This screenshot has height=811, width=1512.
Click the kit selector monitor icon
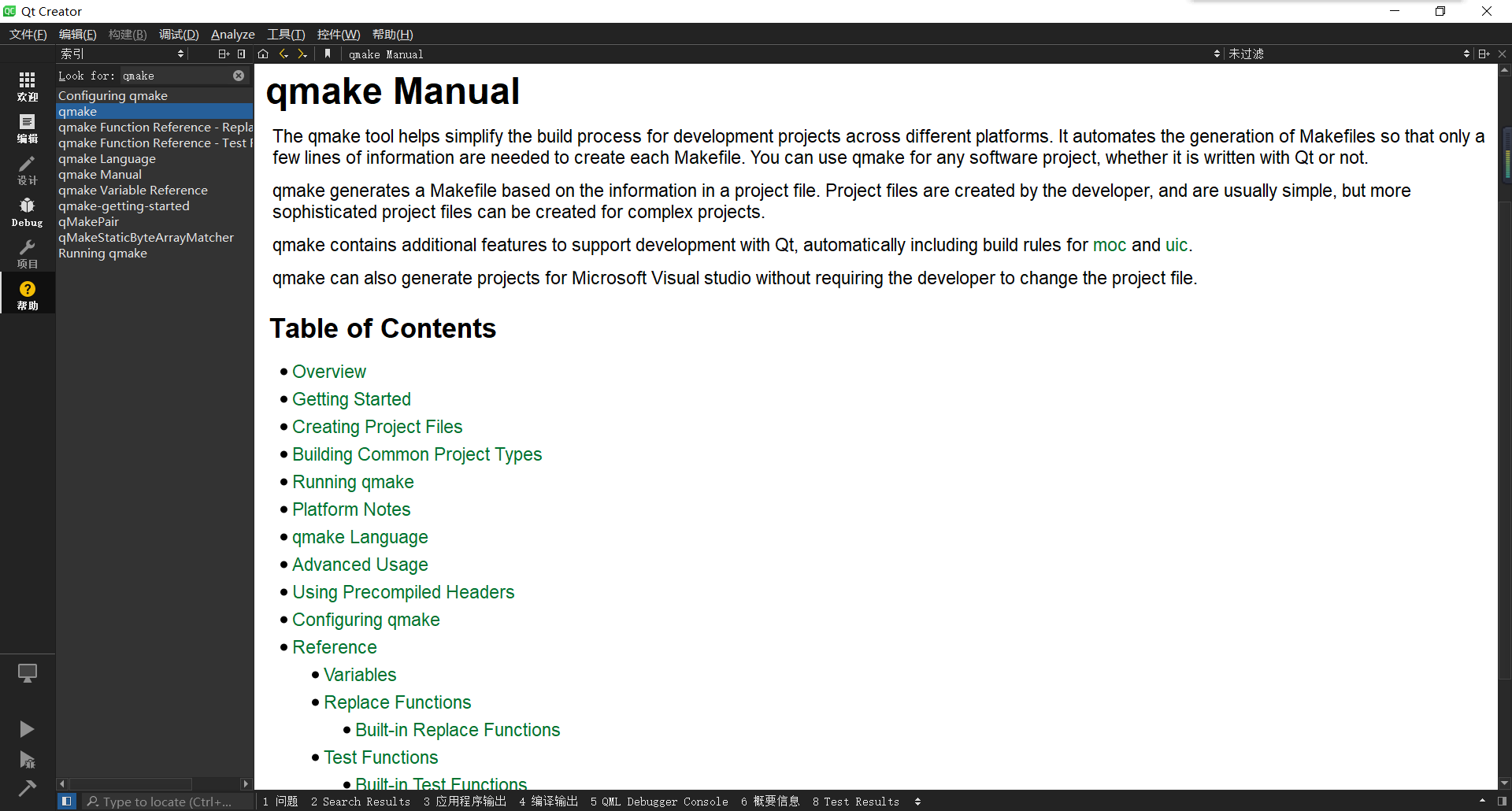pos(28,673)
